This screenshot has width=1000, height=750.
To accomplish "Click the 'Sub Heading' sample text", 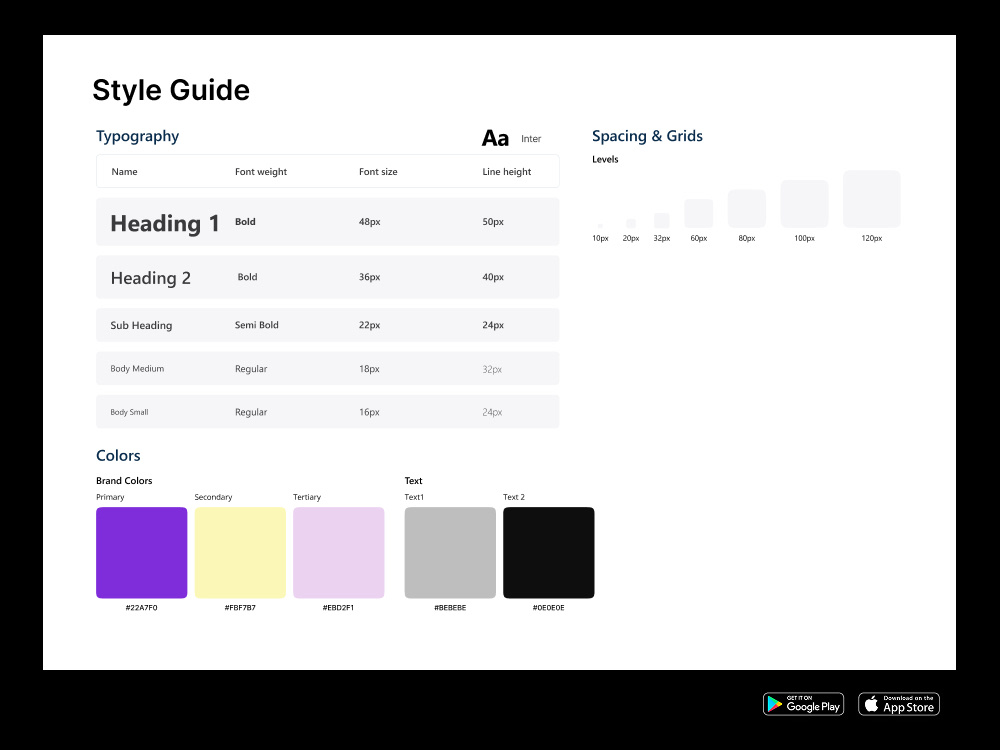I will [141, 325].
